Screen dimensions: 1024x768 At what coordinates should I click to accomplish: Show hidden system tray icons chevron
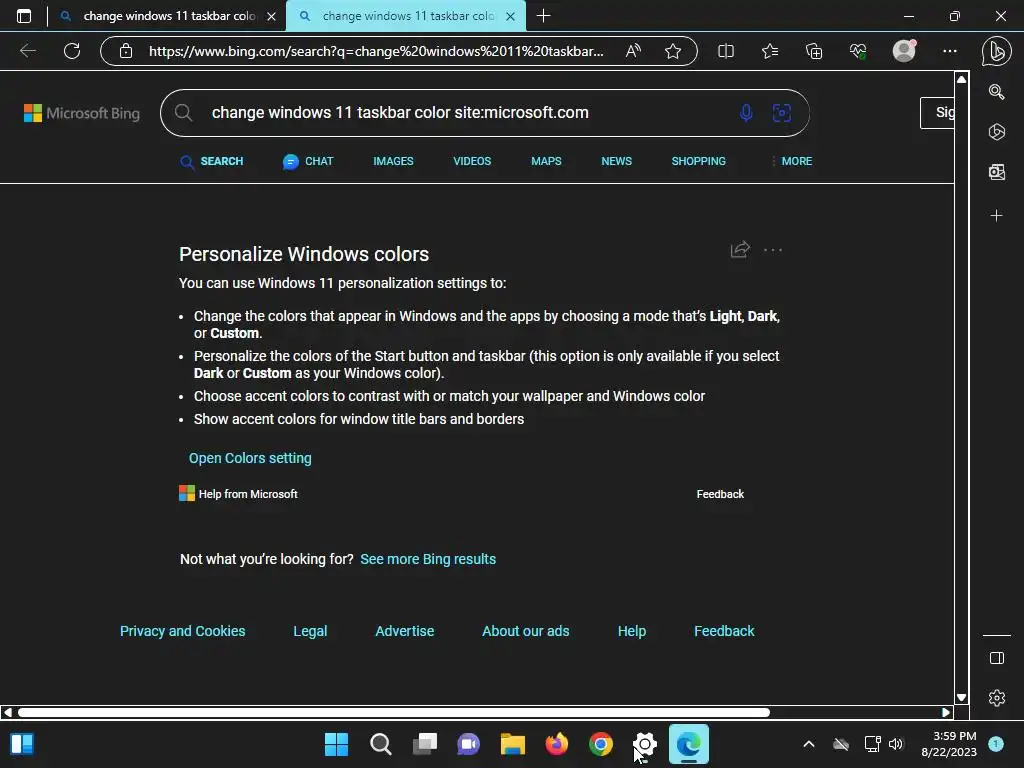[808, 744]
